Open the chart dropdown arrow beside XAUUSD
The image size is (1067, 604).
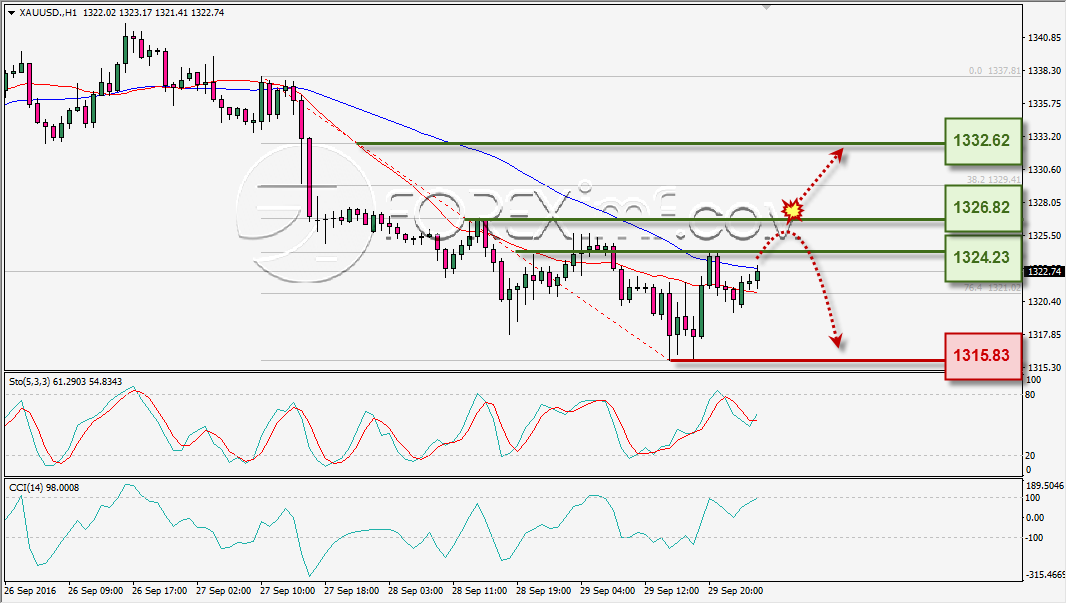coord(11,13)
